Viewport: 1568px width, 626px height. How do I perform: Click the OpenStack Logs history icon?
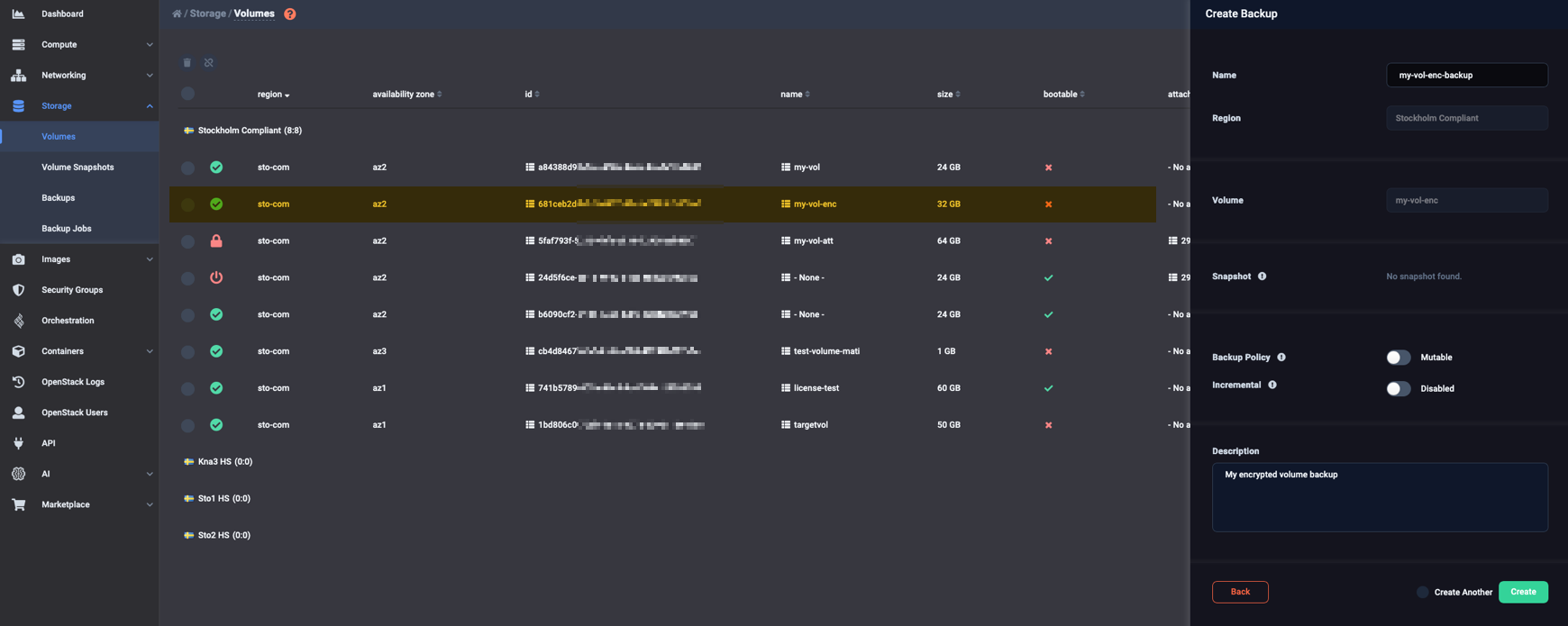pyautogui.click(x=18, y=381)
